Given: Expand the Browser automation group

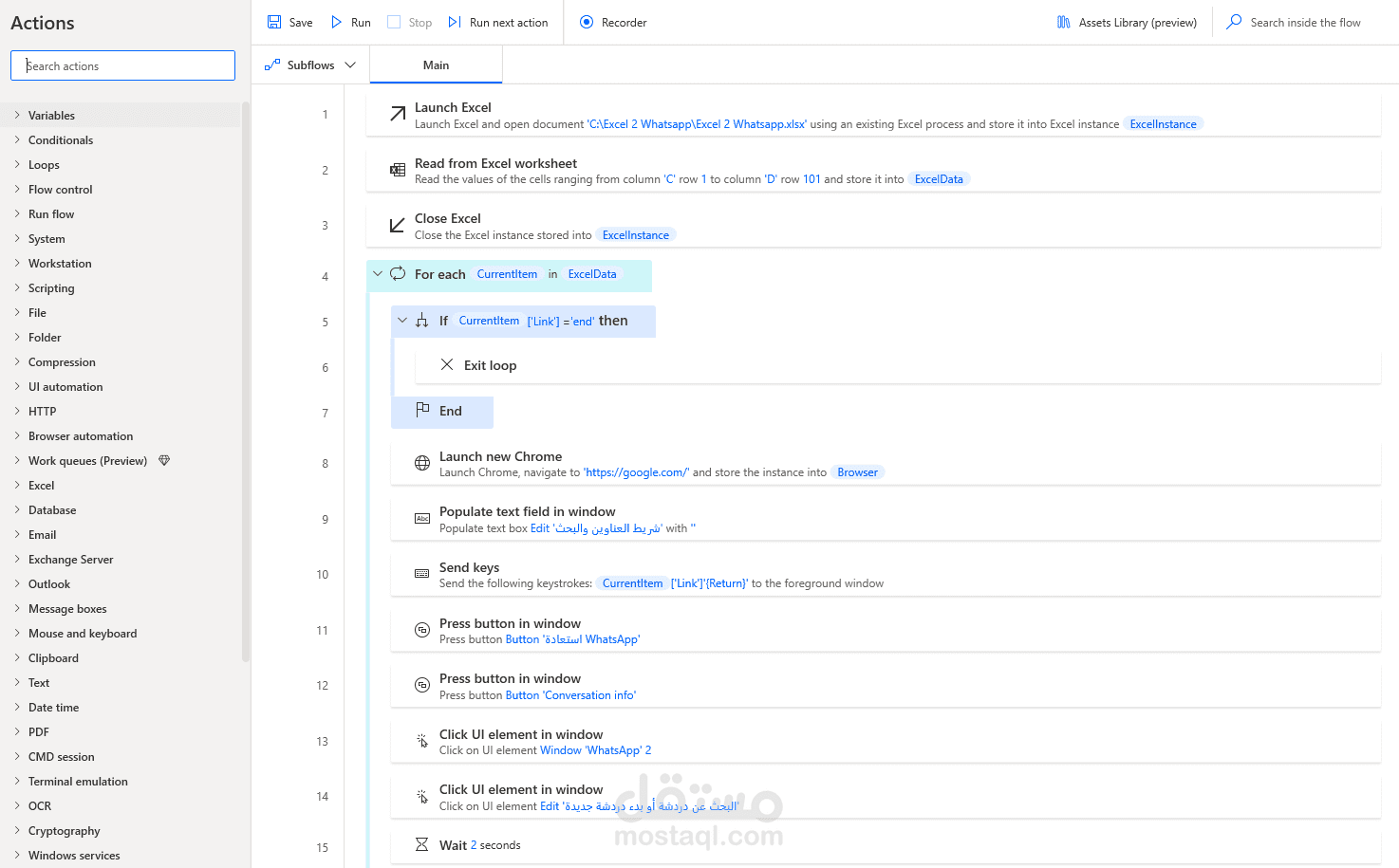Looking at the screenshot, I should coord(17,435).
